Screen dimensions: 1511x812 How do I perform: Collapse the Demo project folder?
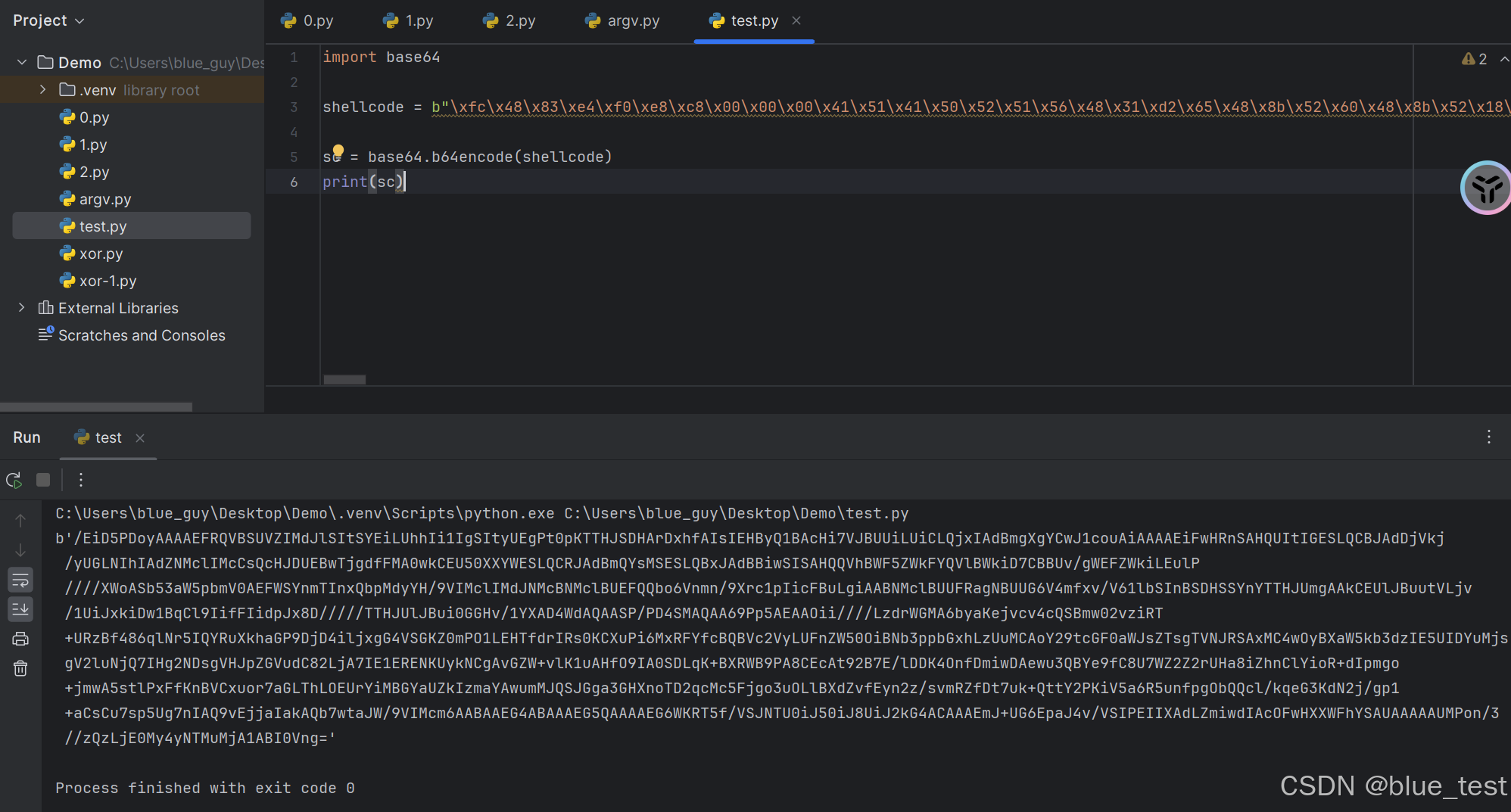tap(21, 62)
